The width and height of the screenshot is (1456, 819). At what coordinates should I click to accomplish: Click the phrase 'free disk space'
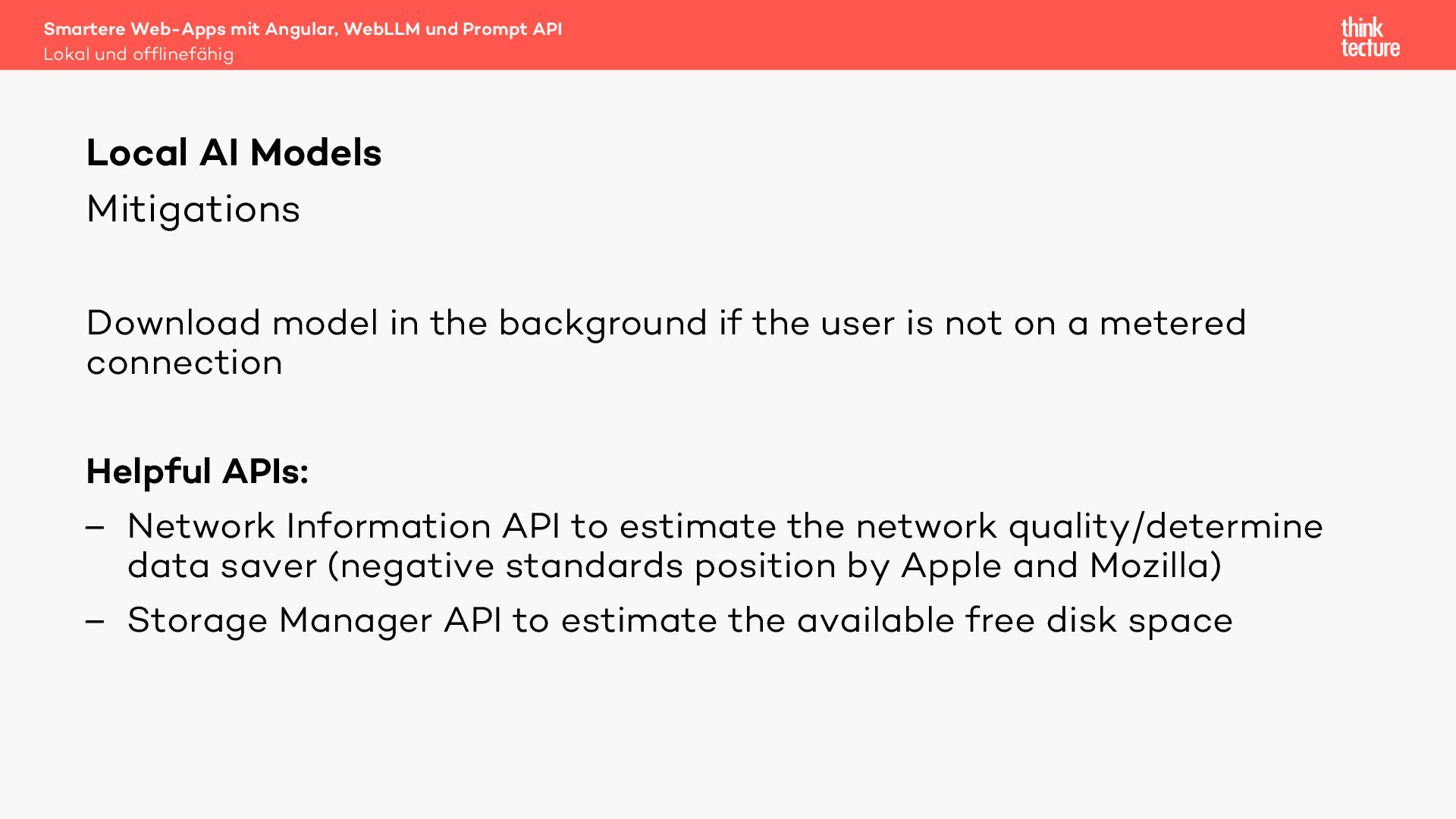point(1098,620)
